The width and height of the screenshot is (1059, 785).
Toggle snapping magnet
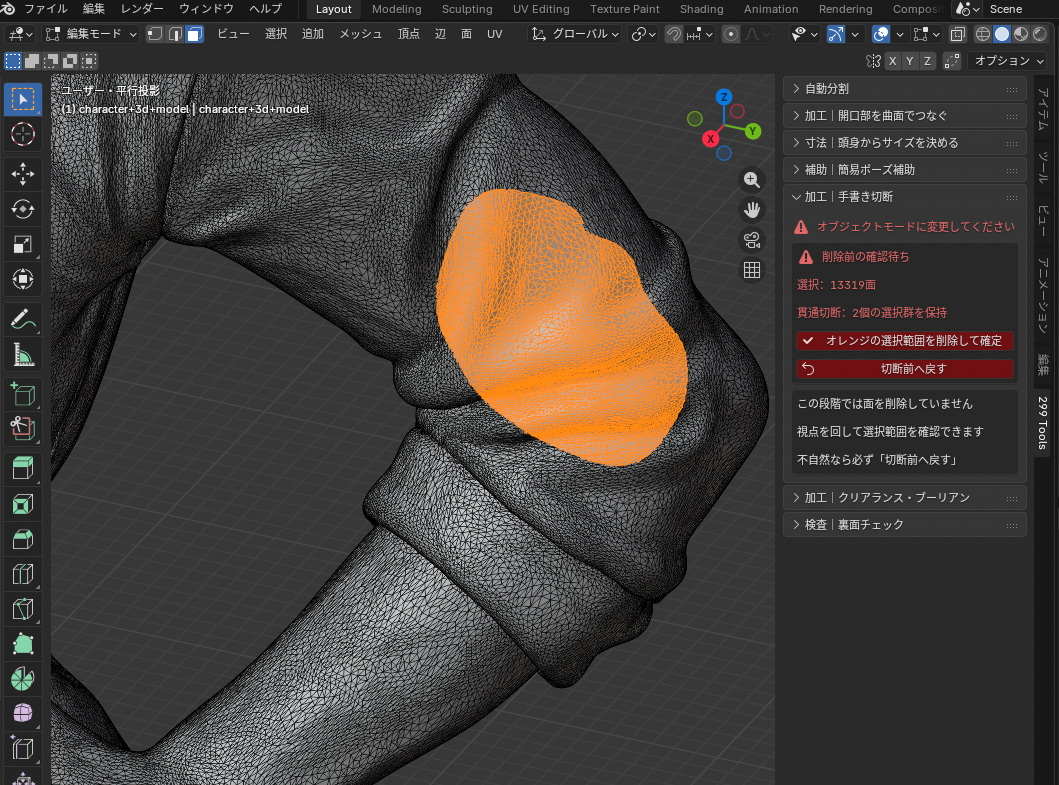pyautogui.click(x=673, y=34)
